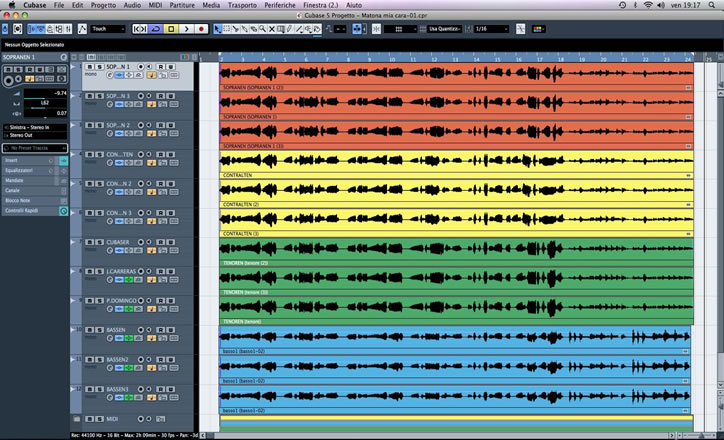Start playback with the Play button
Viewport: 724px width, 440px height.
(x=187, y=29)
